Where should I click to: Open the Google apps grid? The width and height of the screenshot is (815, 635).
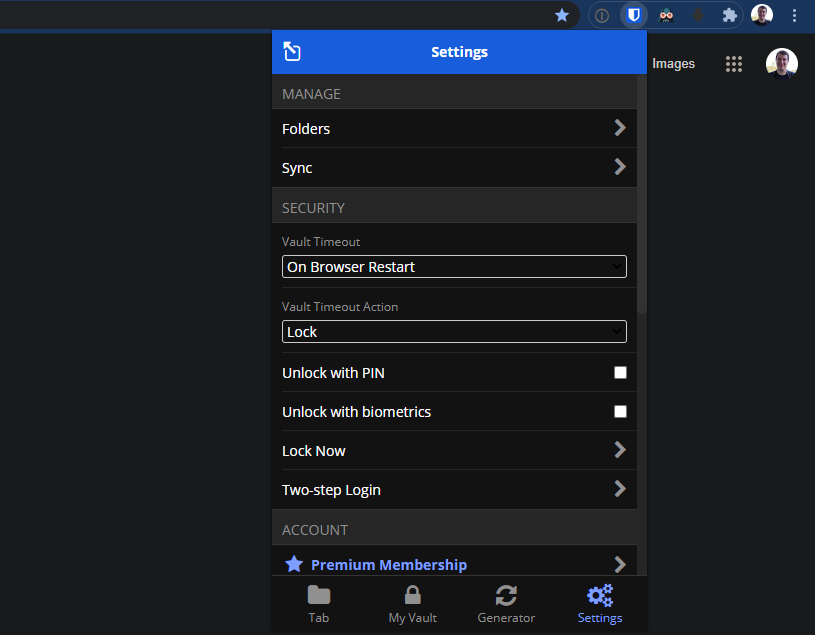coord(733,63)
